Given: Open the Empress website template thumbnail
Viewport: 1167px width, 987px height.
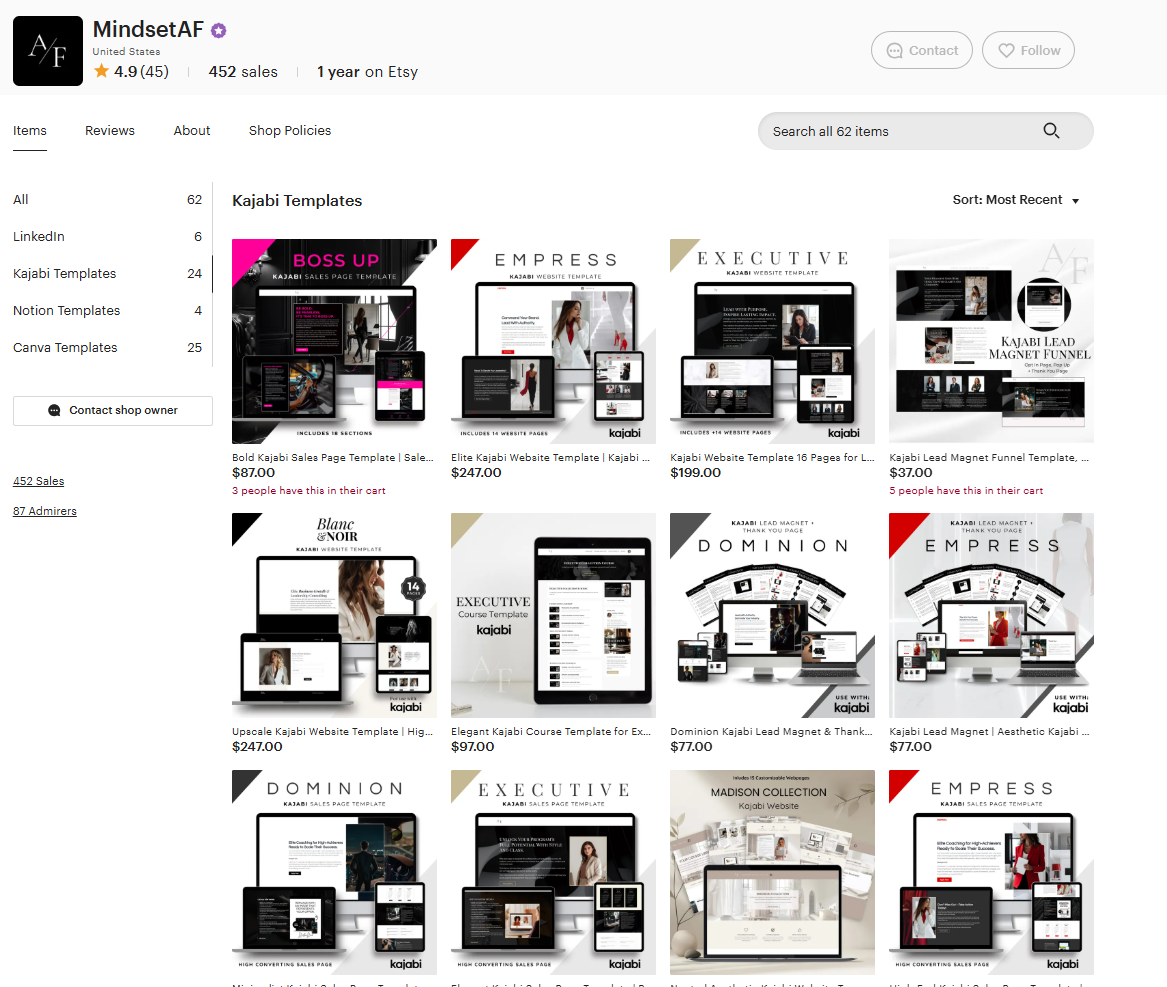Looking at the screenshot, I should [x=553, y=342].
